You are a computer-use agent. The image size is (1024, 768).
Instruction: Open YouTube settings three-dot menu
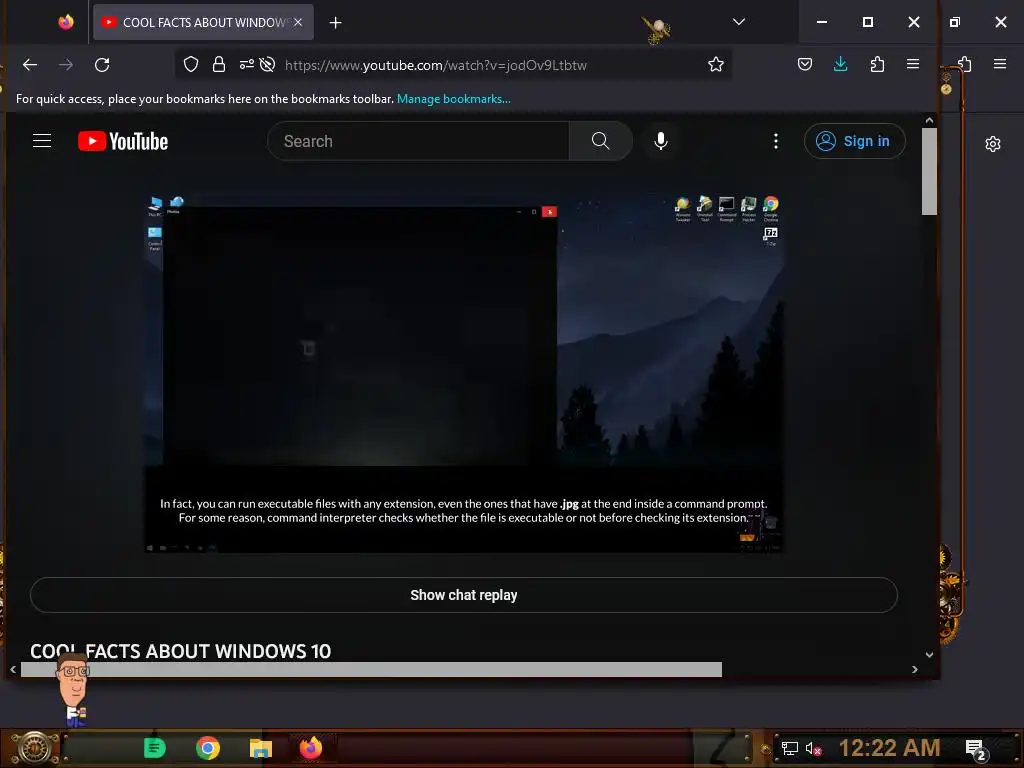(x=776, y=141)
